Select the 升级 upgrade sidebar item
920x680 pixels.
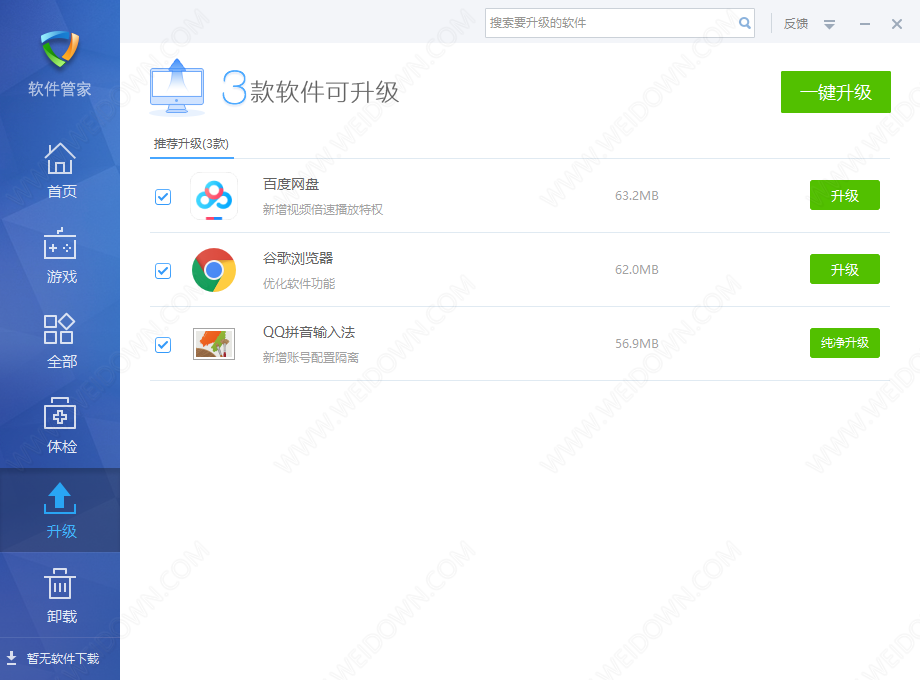(x=60, y=510)
